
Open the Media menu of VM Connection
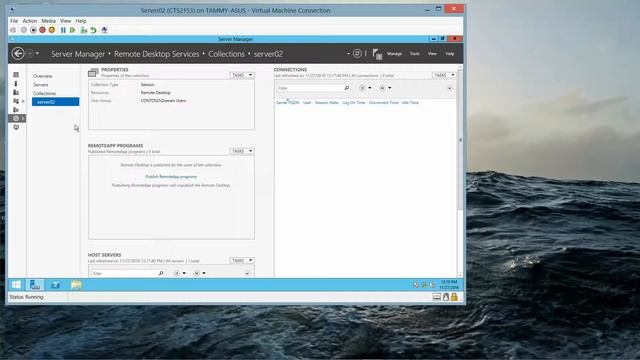tap(48, 21)
